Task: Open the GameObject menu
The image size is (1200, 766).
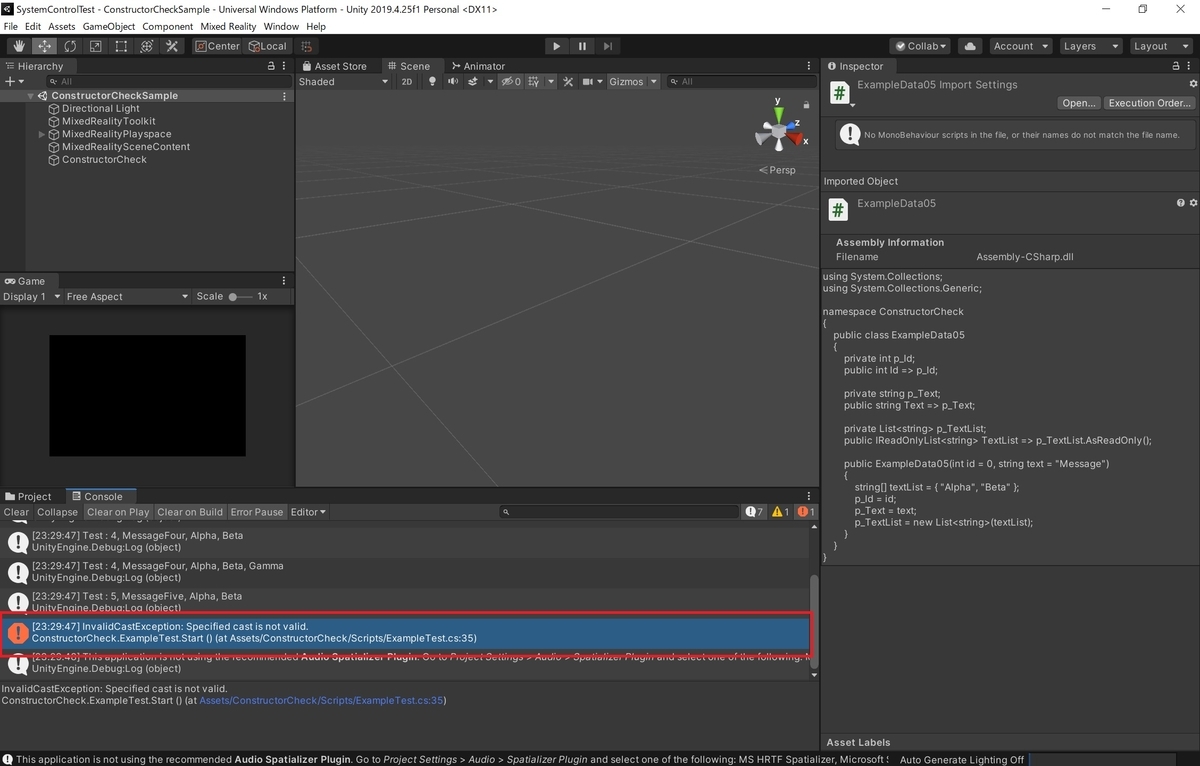Action: click(109, 26)
